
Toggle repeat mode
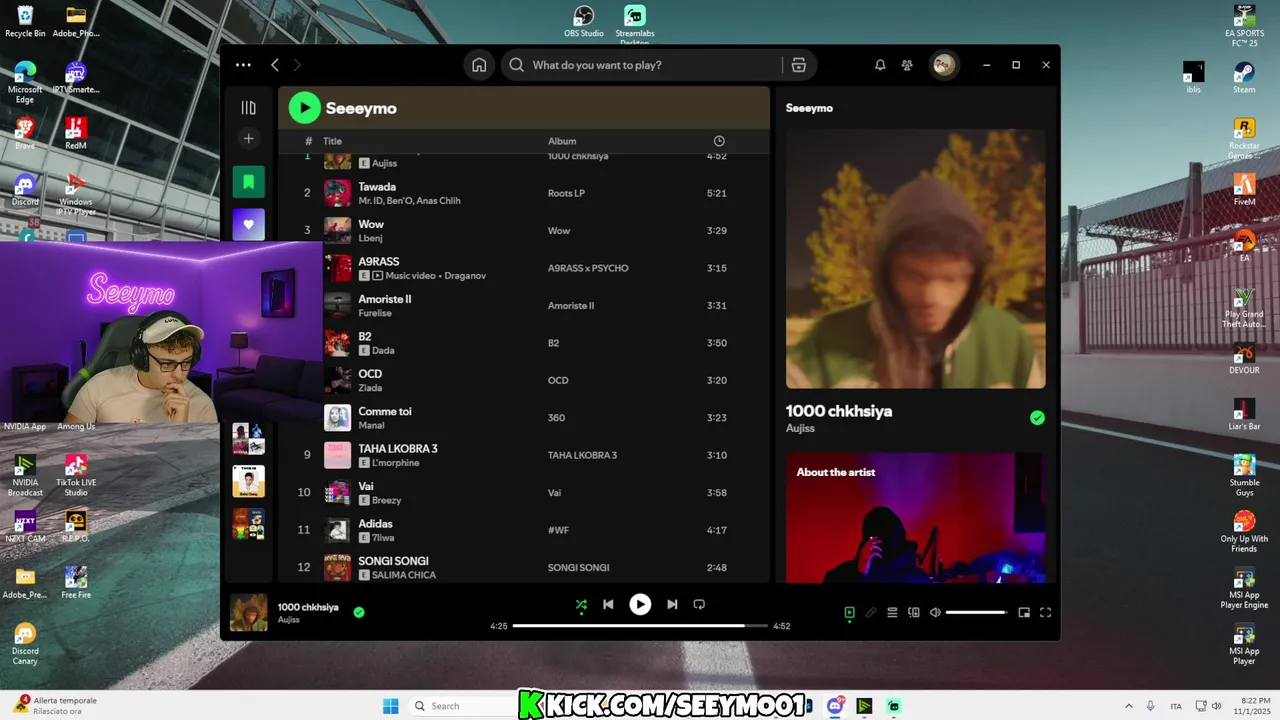tap(699, 604)
